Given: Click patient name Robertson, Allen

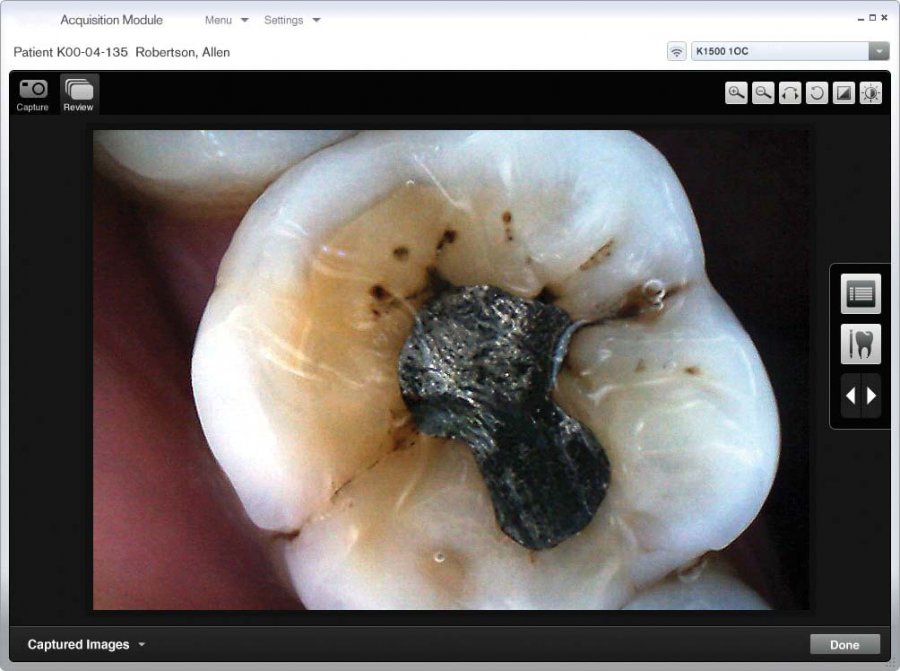Looking at the screenshot, I should pos(183,52).
